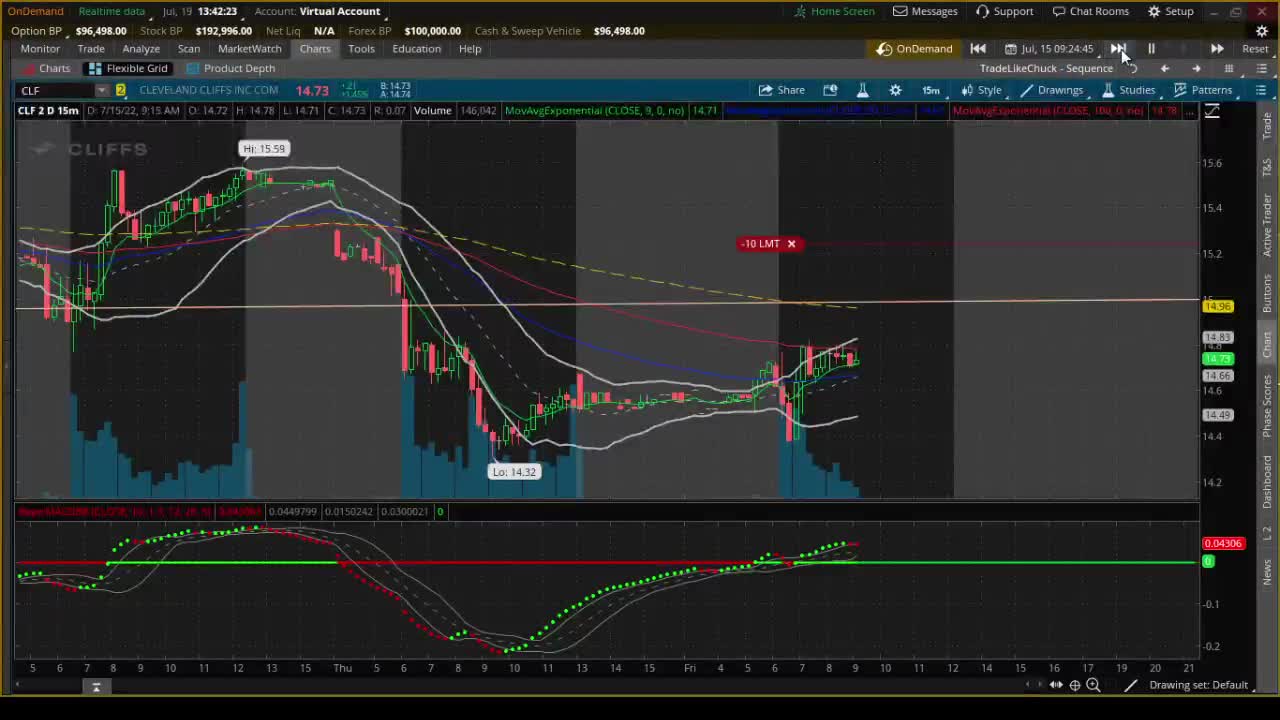Image resolution: width=1280 pixels, height=720 pixels.
Task: Switch to the Monitor tab
Action: point(40,48)
